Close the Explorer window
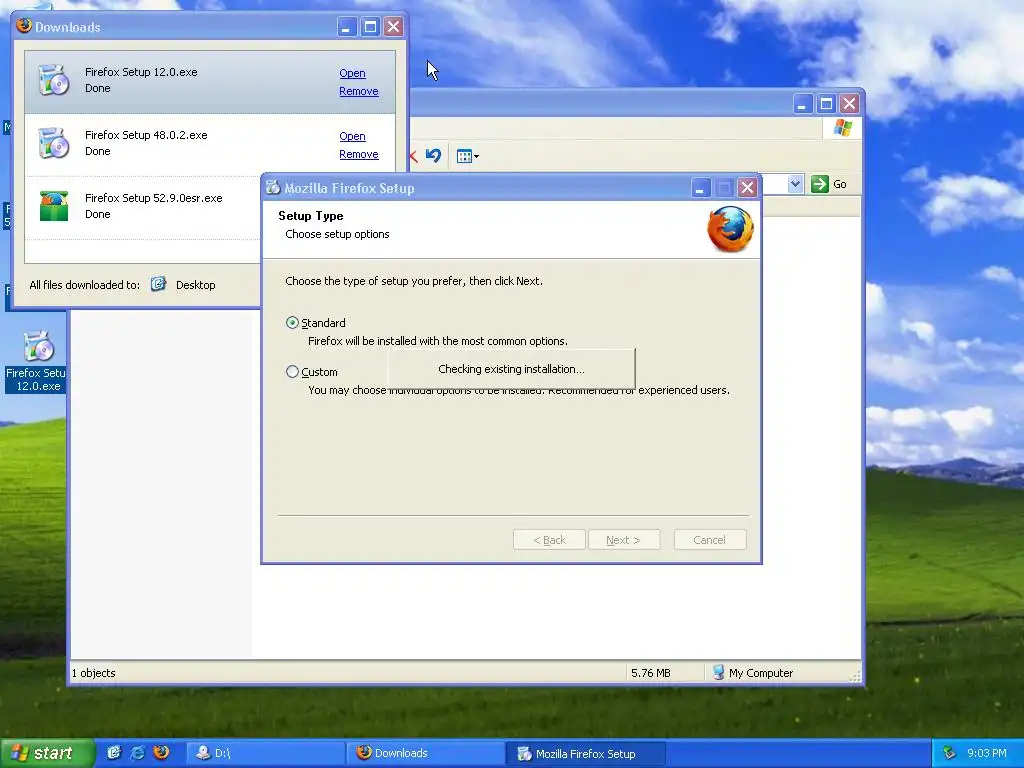 coord(849,104)
